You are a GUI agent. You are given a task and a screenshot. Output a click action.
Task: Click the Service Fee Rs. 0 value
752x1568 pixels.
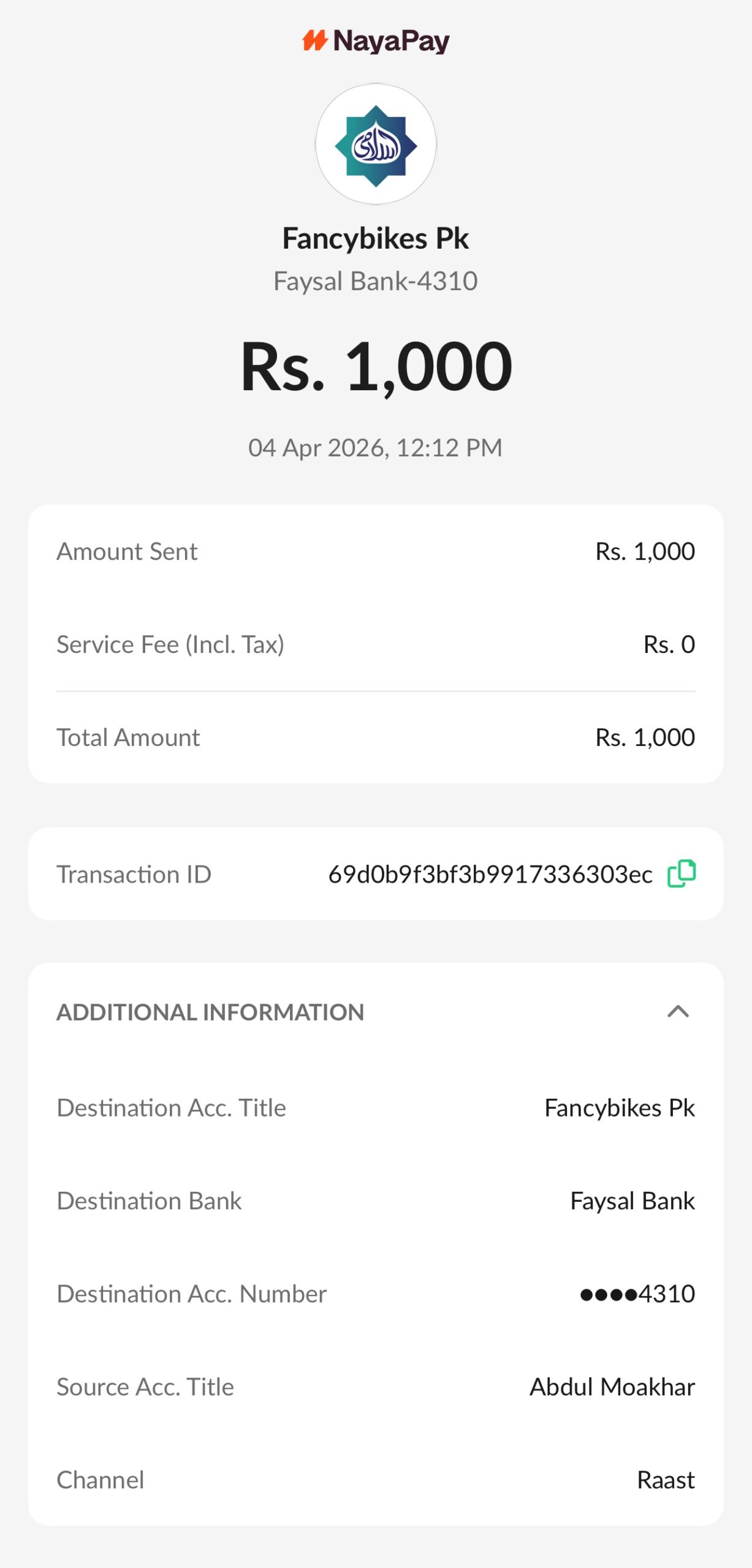(x=669, y=644)
